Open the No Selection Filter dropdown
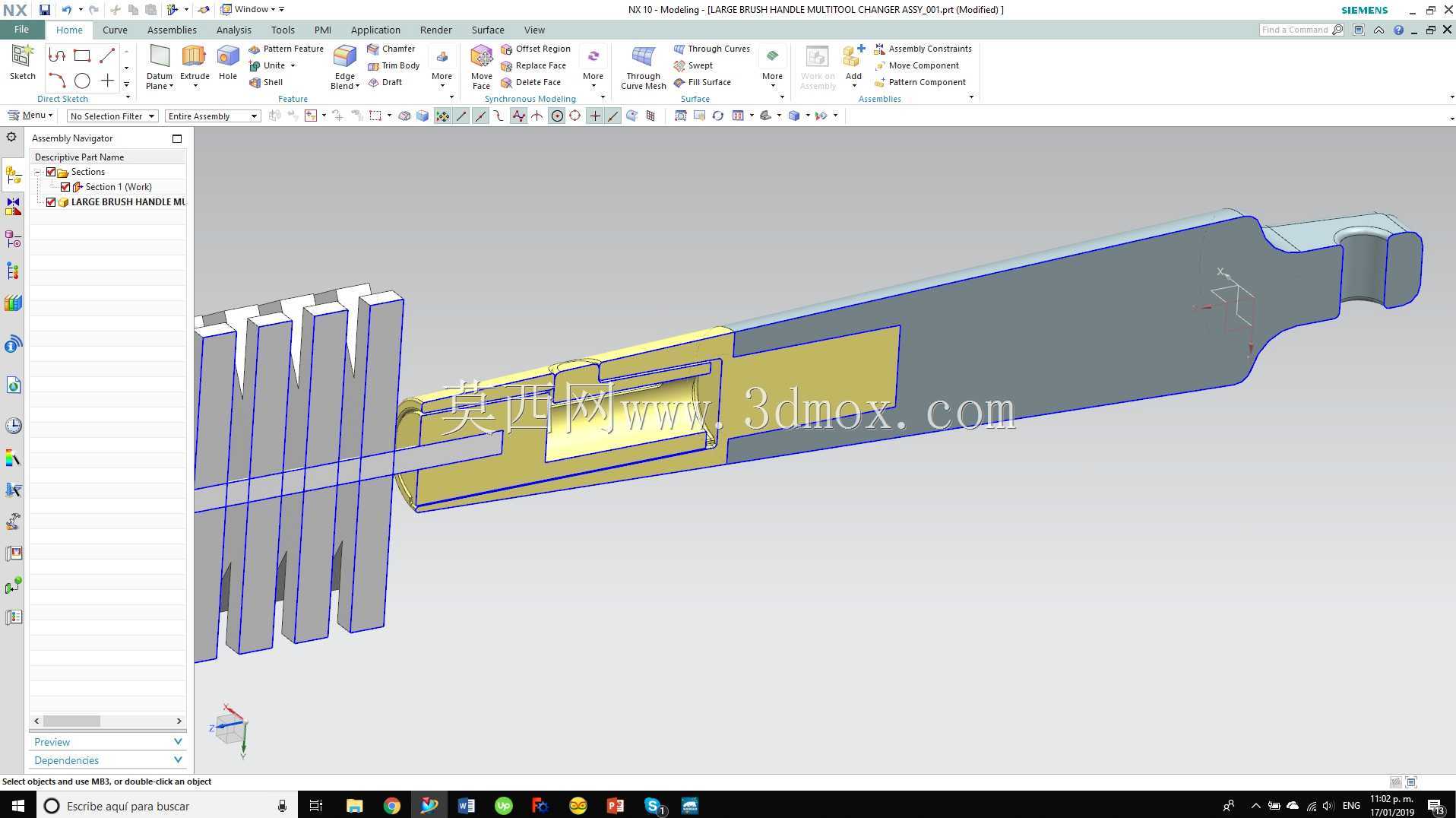Viewport: 1456px width, 818px height. point(112,116)
